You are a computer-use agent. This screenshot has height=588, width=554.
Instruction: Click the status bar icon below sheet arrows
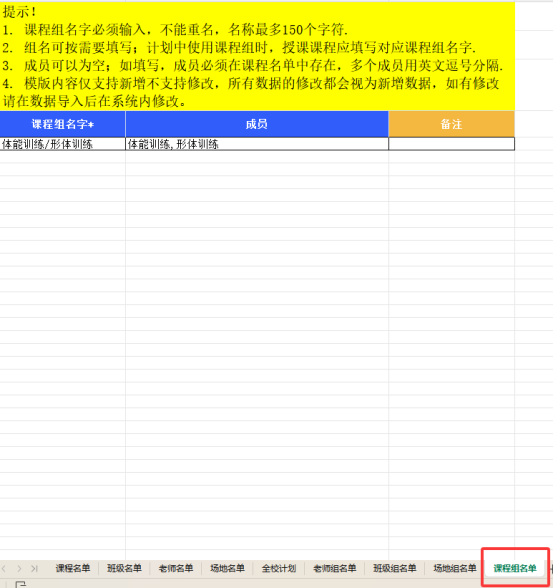click(21, 585)
